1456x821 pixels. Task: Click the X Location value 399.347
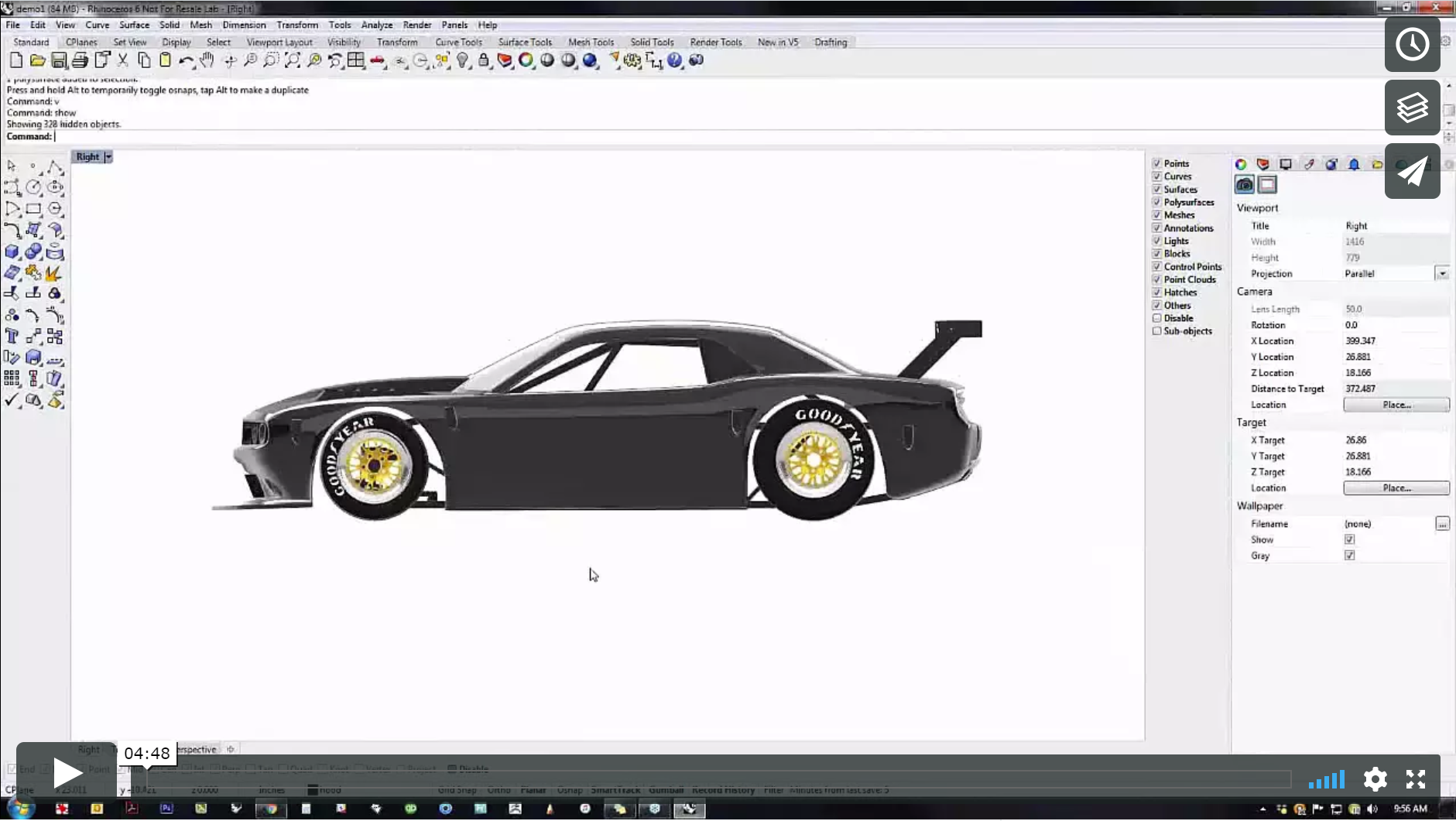click(1396, 341)
